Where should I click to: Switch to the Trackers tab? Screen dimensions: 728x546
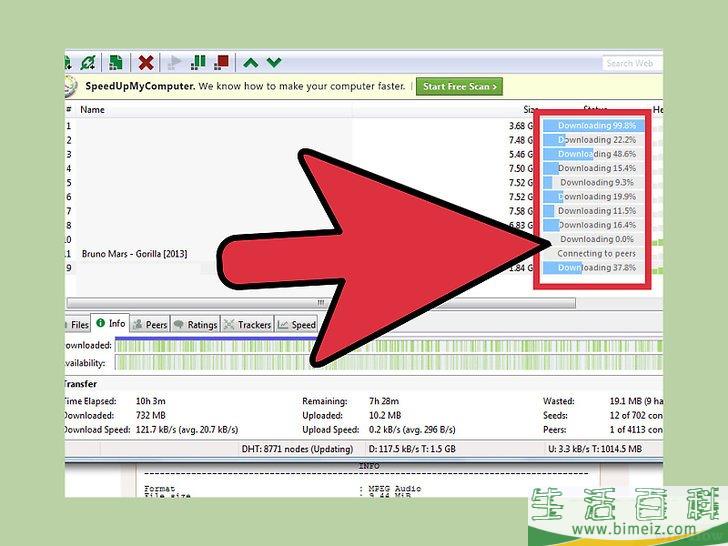pyautogui.click(x=247, y=325)
